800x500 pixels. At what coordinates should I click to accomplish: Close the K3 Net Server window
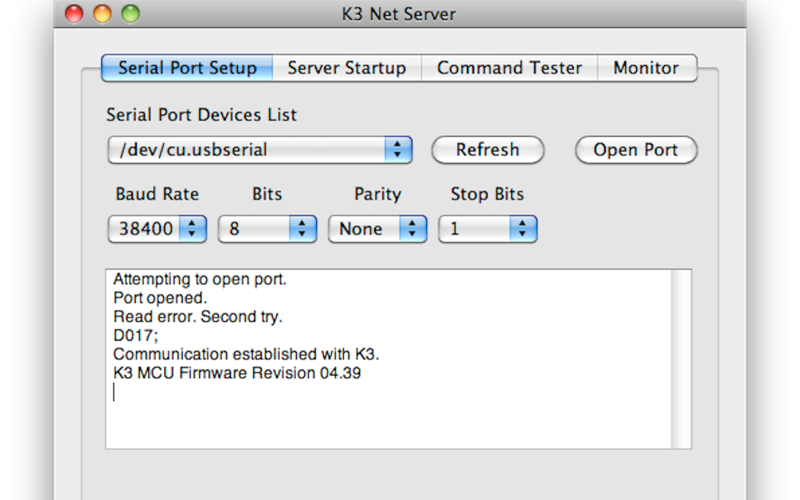(x=74, y=14)
